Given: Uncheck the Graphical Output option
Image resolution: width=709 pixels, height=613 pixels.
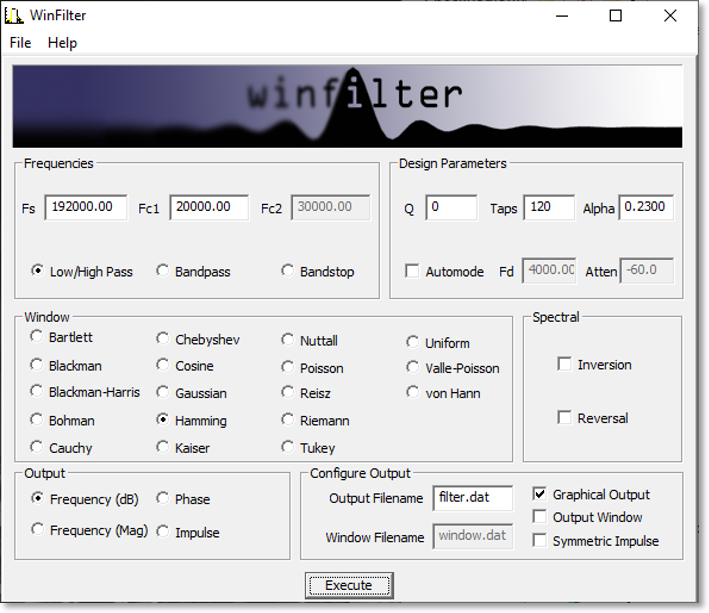Looking at the screenshot, I should (540, 494).
